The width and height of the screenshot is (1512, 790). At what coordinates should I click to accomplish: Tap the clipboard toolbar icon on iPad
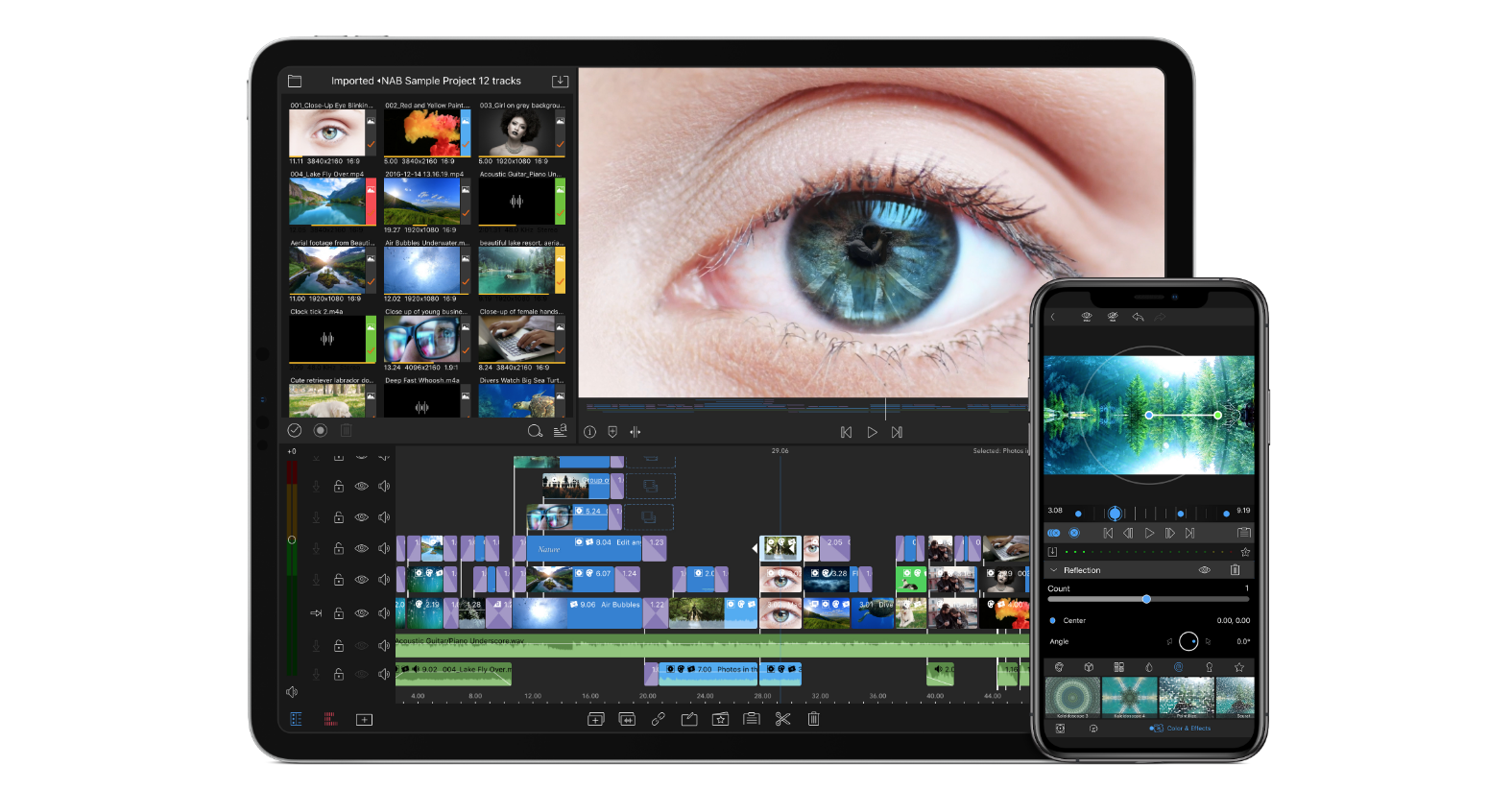click(x=752, y=719)
